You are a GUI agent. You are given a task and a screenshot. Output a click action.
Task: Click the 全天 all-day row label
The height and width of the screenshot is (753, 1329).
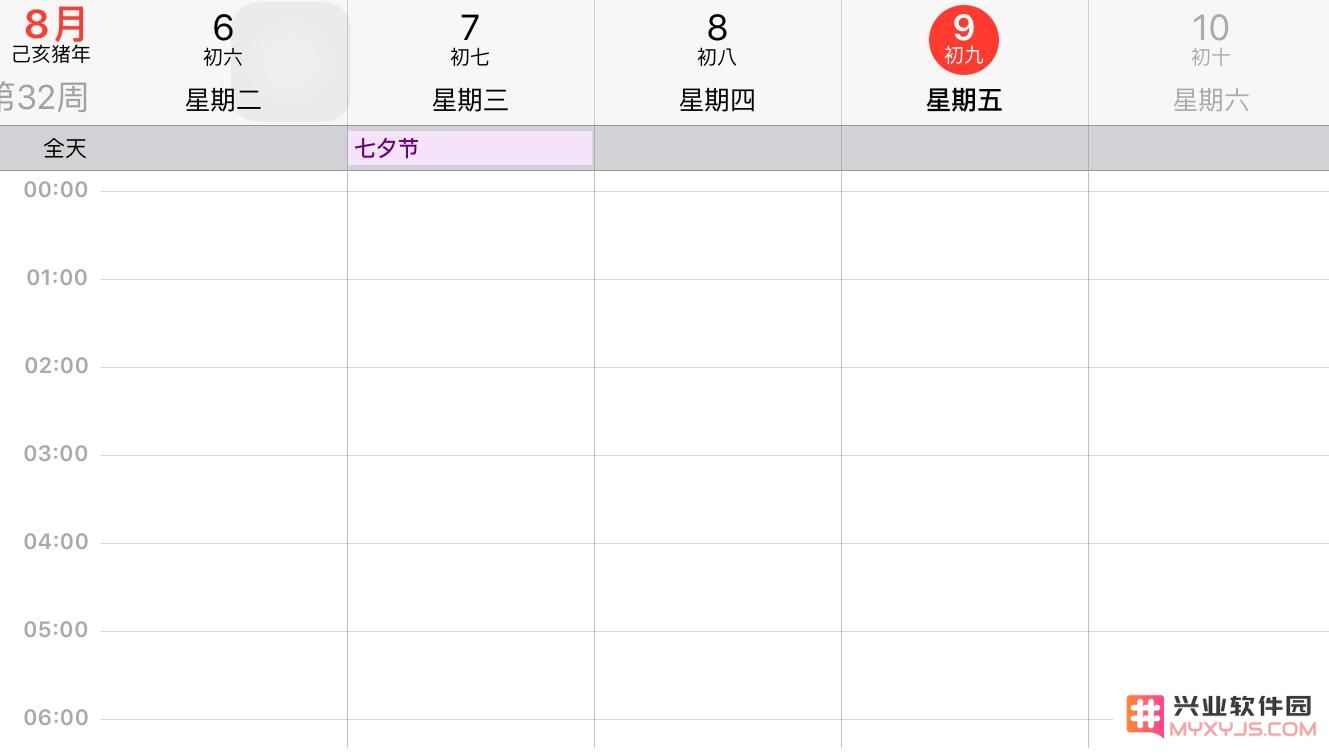(65, 149)
